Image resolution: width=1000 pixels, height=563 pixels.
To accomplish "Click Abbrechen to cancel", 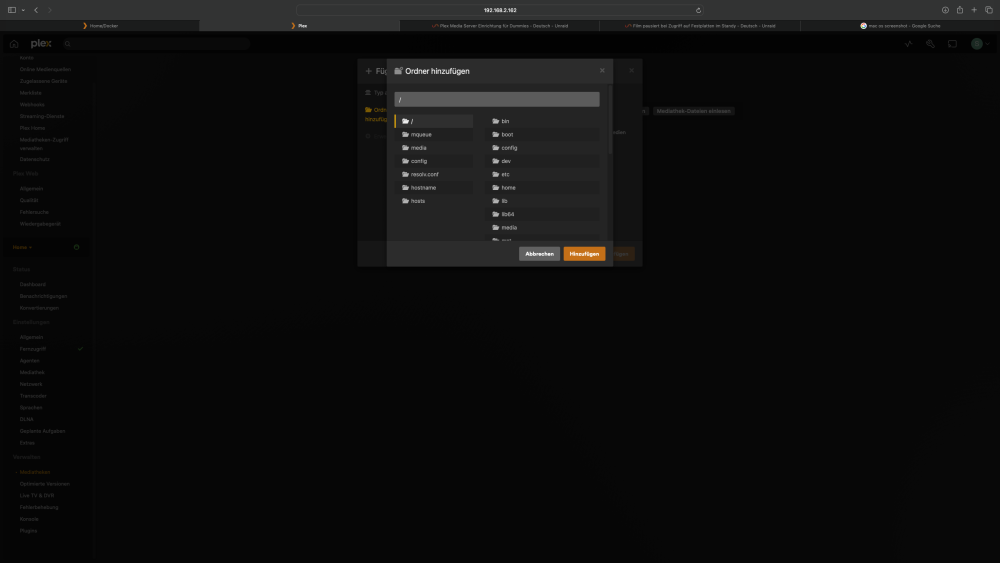I will [540, 254].
